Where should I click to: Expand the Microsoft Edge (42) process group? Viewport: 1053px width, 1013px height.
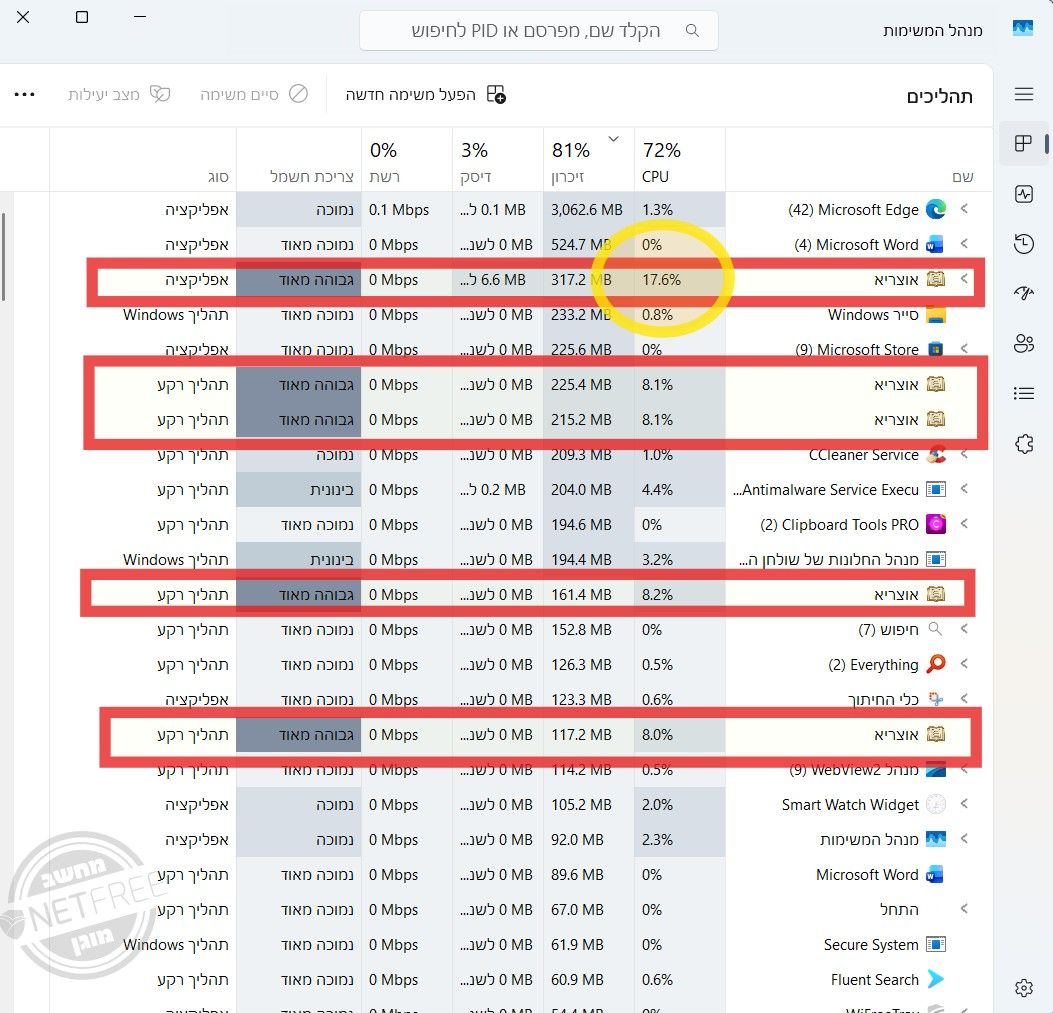(964, 209)
